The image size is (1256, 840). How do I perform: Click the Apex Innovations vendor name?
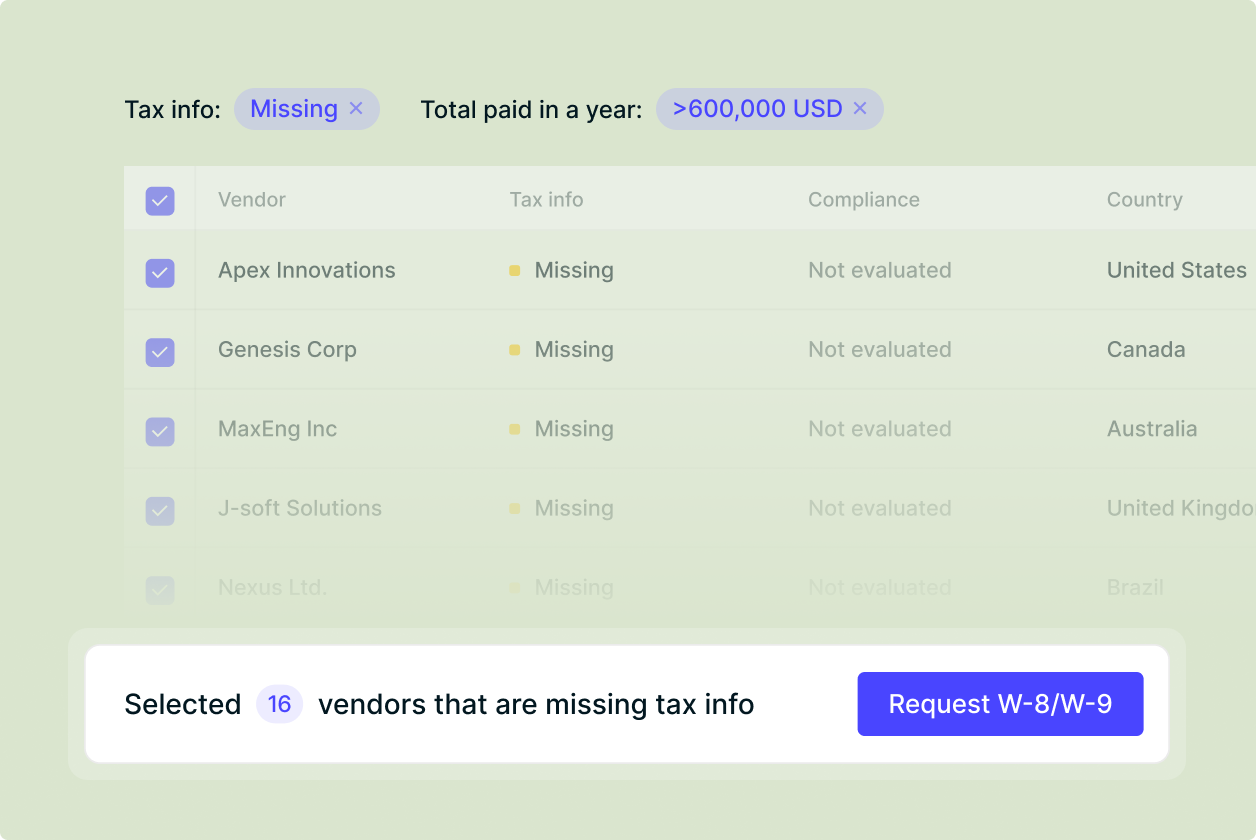click(307, 270)
